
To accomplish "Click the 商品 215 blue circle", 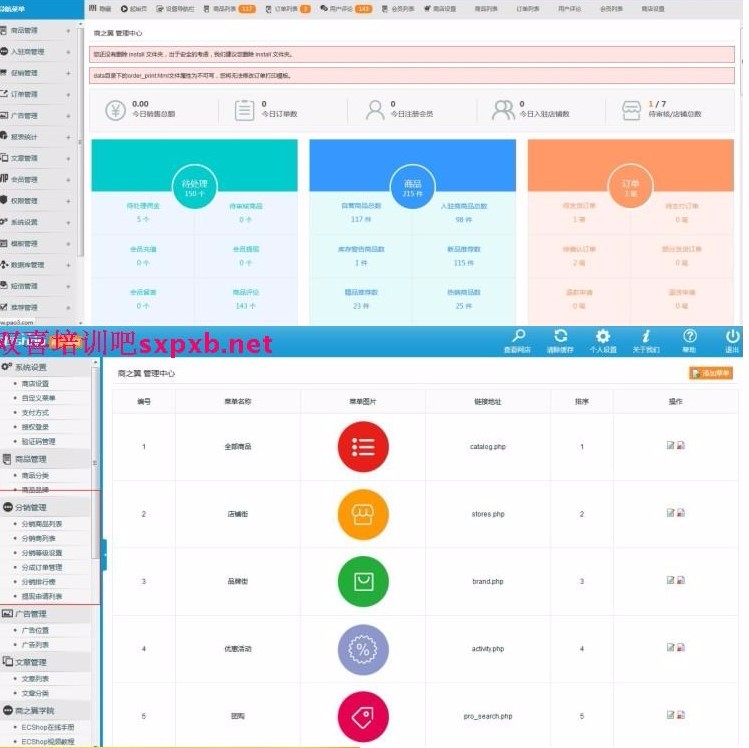I will (413, 187).
